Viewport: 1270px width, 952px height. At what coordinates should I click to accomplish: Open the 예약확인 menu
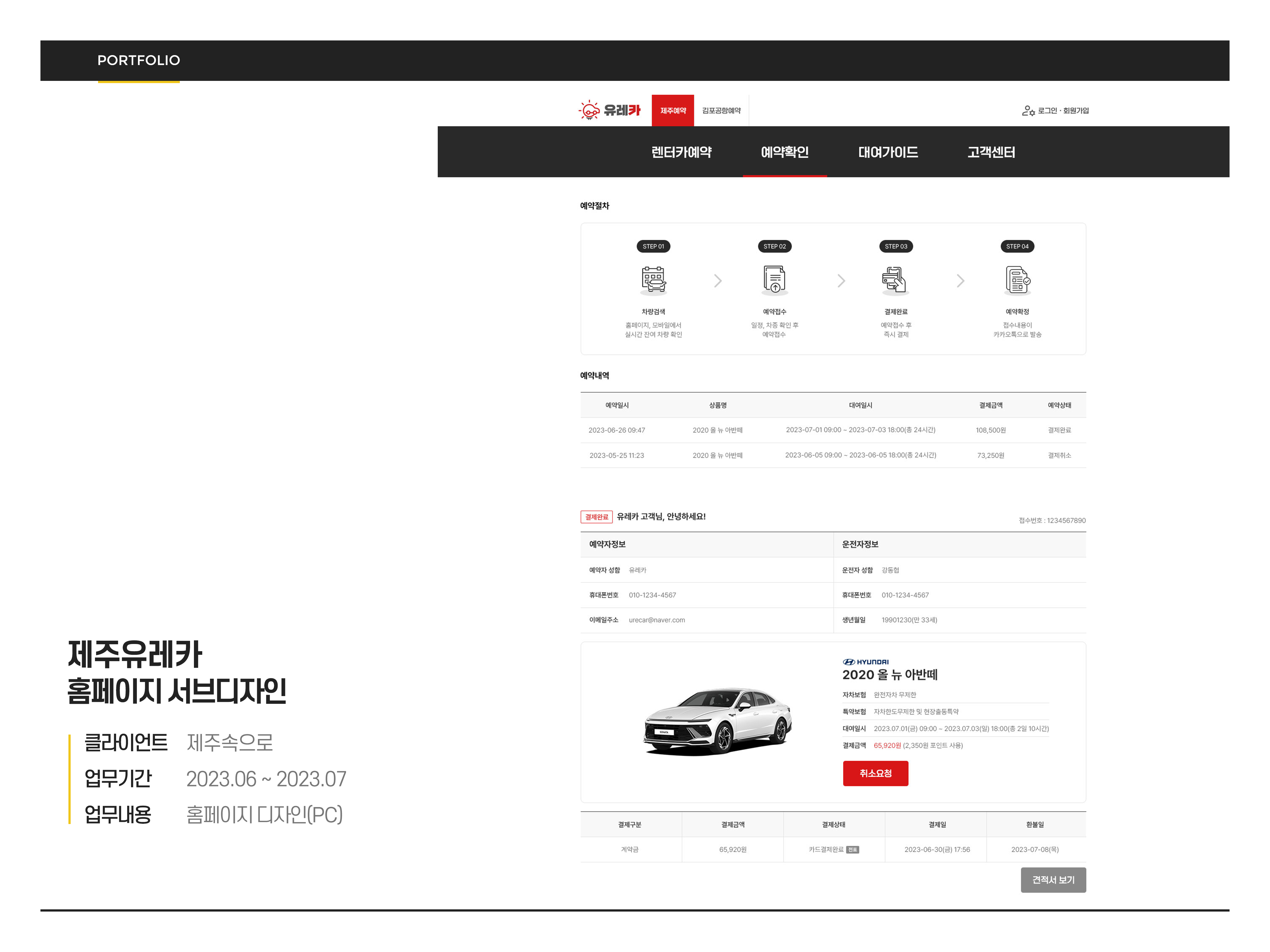(x=785, y=152)
